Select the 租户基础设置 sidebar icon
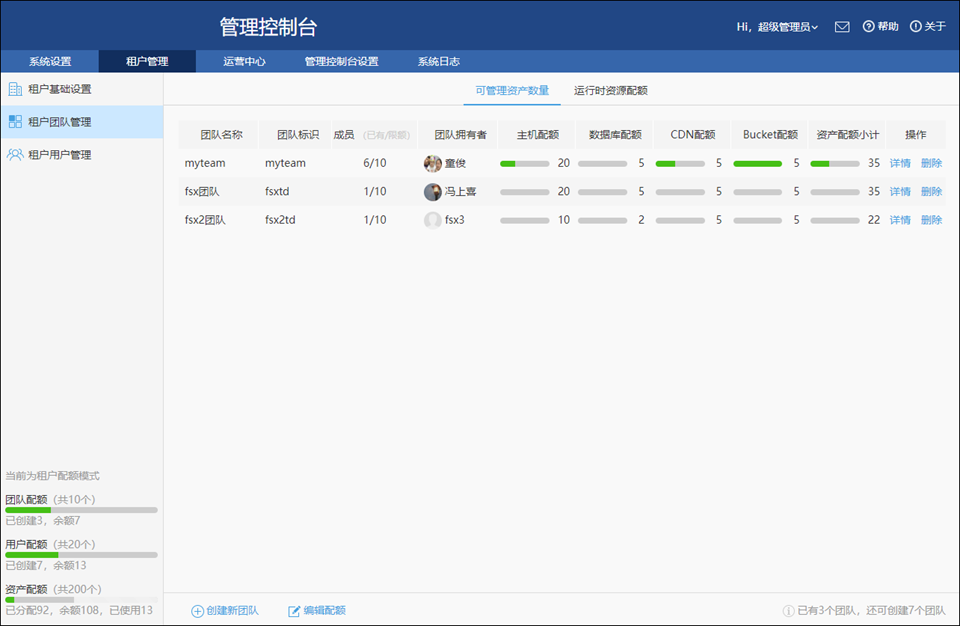The image size is (960, 626). click(x=16, y=90)
